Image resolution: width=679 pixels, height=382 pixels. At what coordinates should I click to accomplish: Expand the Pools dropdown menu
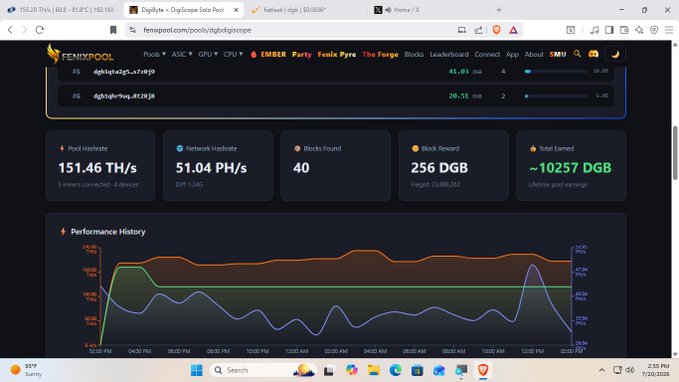pos(154,54)
